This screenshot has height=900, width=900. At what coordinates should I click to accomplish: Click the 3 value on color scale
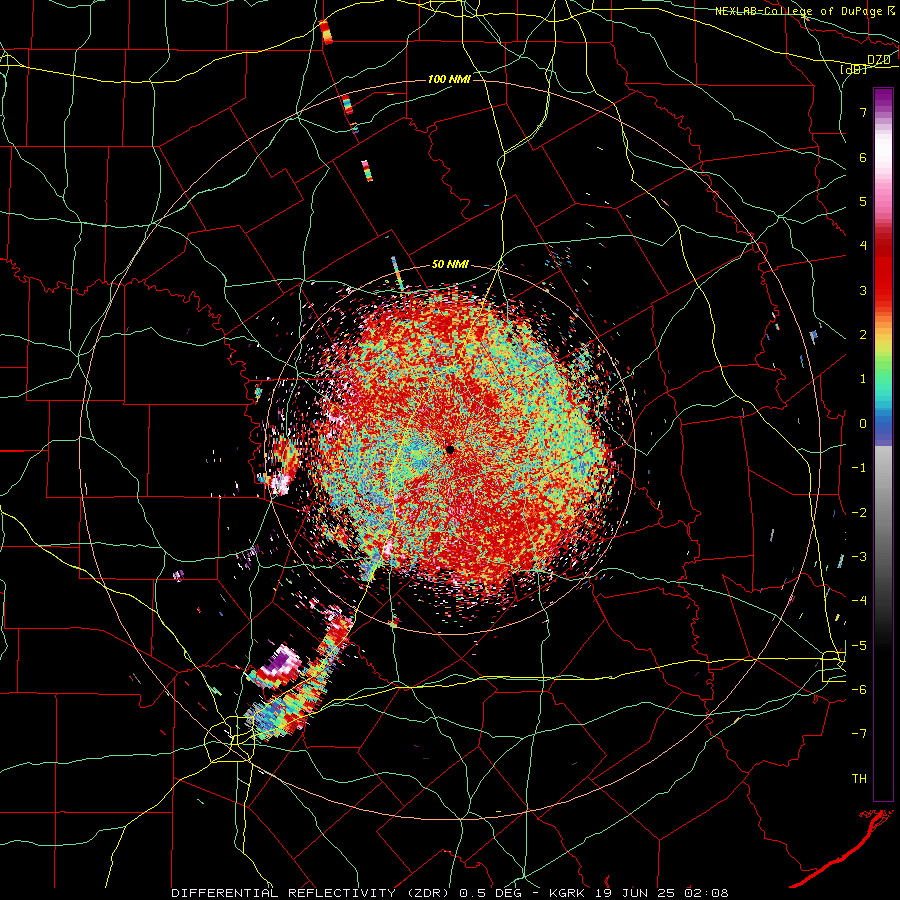[863, 290]
